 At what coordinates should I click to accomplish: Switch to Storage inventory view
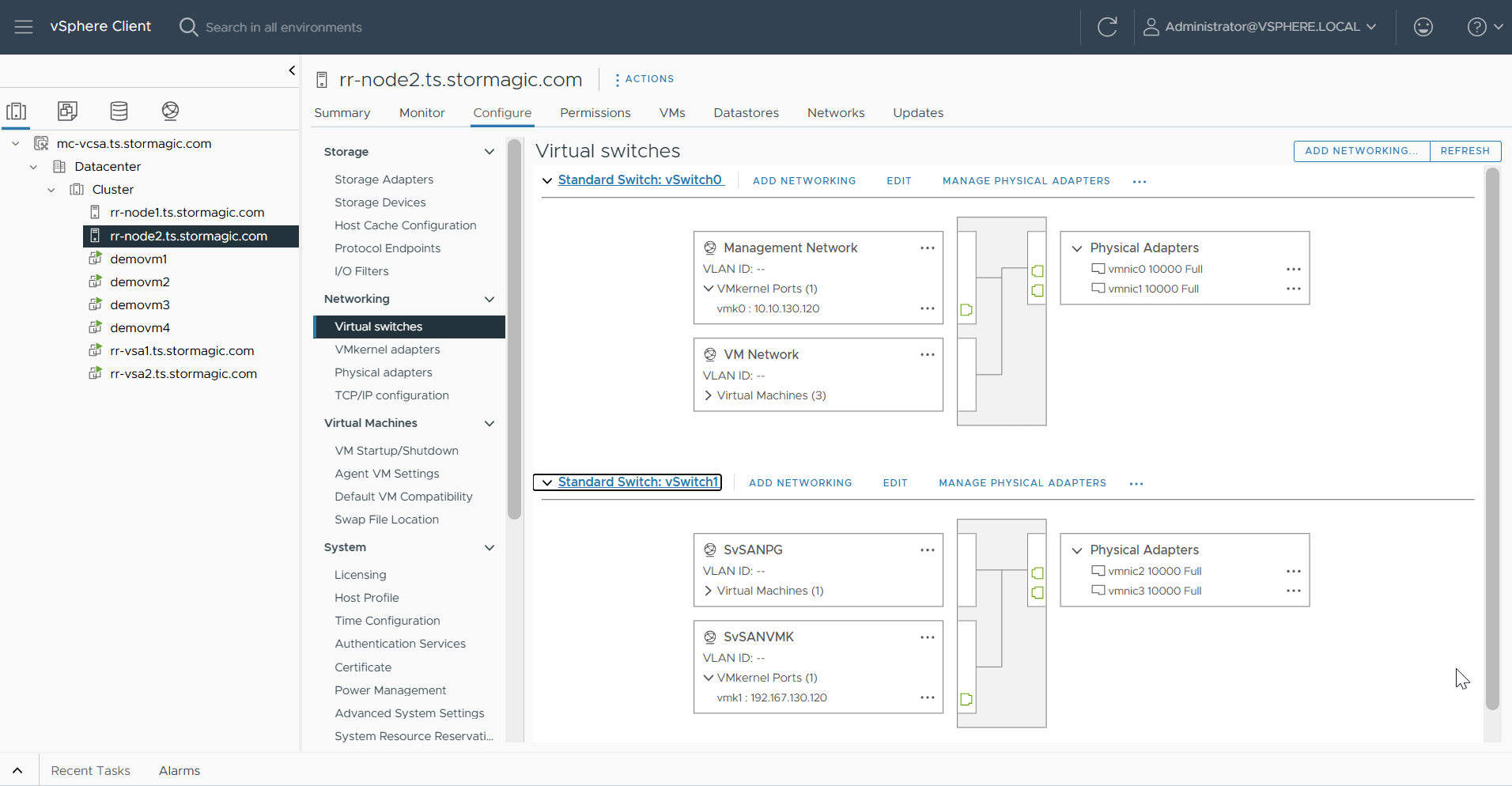119,111
